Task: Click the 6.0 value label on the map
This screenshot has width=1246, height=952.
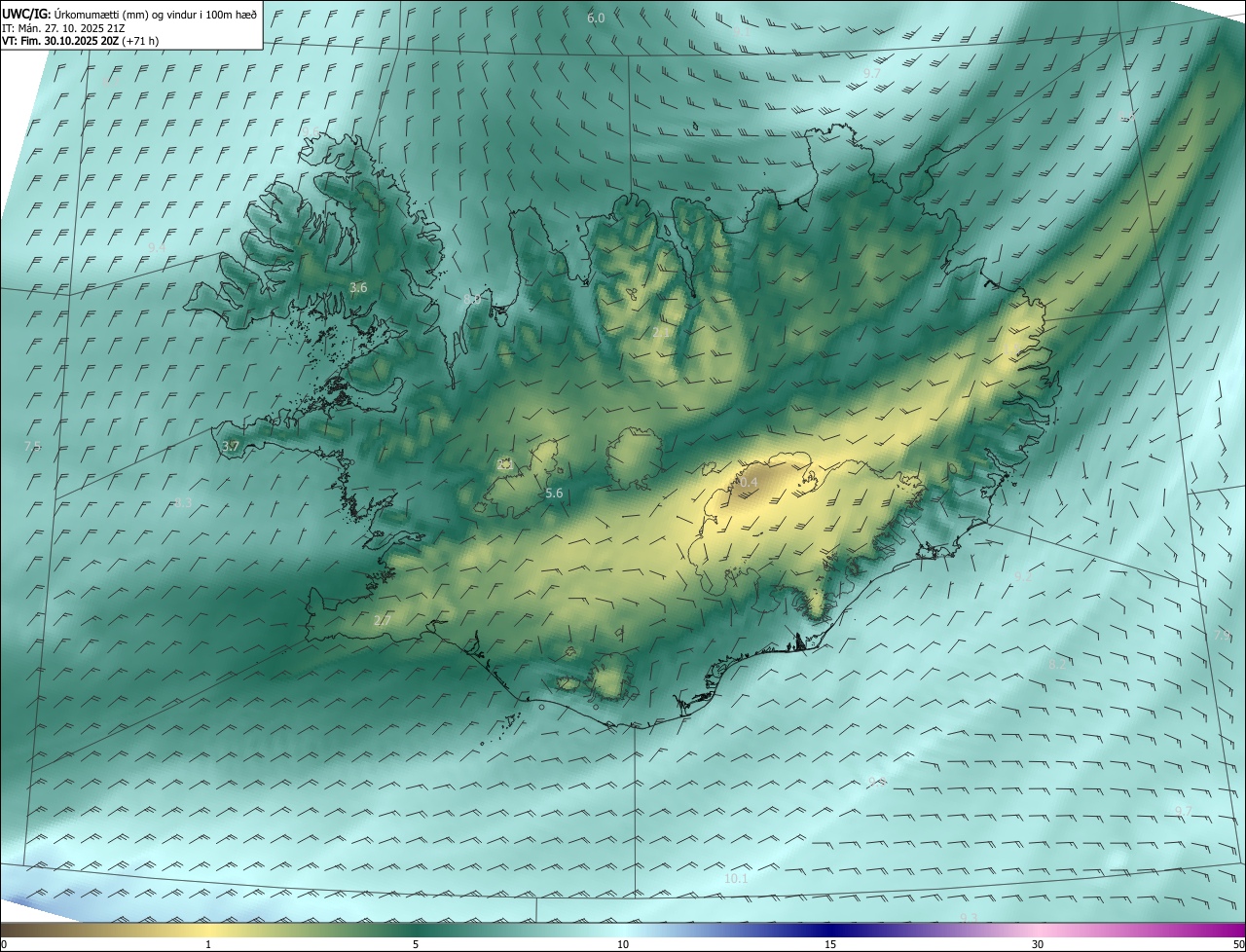Action: pos(596,18)
